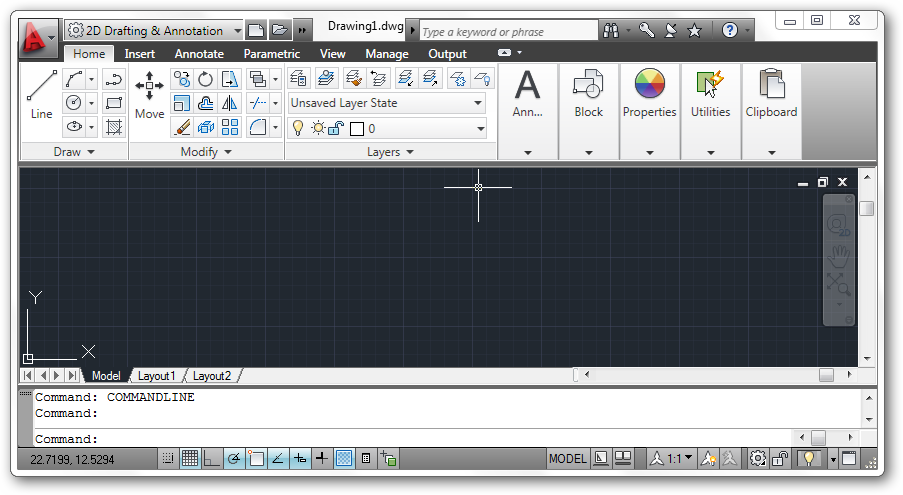Switch to the Parametric ribbon tab
This screenshot has height=495, width=903.
[x=272, y=54]
